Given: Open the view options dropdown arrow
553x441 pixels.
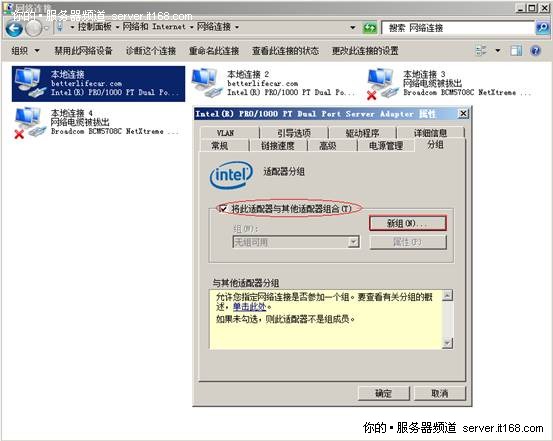Looking at the screenshot, I should pos(498,51).
